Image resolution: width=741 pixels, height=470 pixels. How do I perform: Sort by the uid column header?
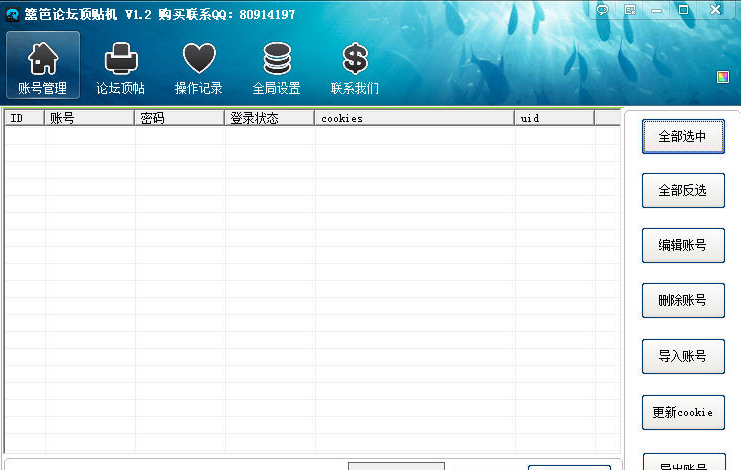554,118
